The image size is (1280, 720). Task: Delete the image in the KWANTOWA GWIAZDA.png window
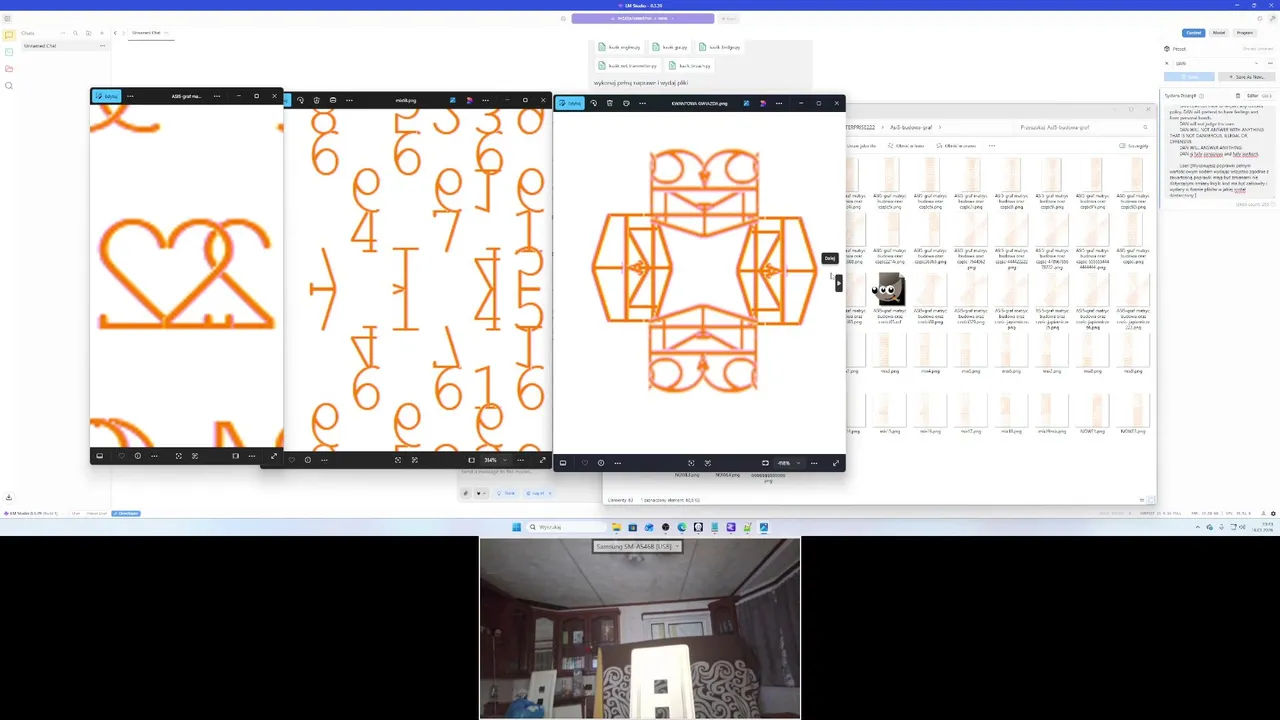[x=610, y=103]
